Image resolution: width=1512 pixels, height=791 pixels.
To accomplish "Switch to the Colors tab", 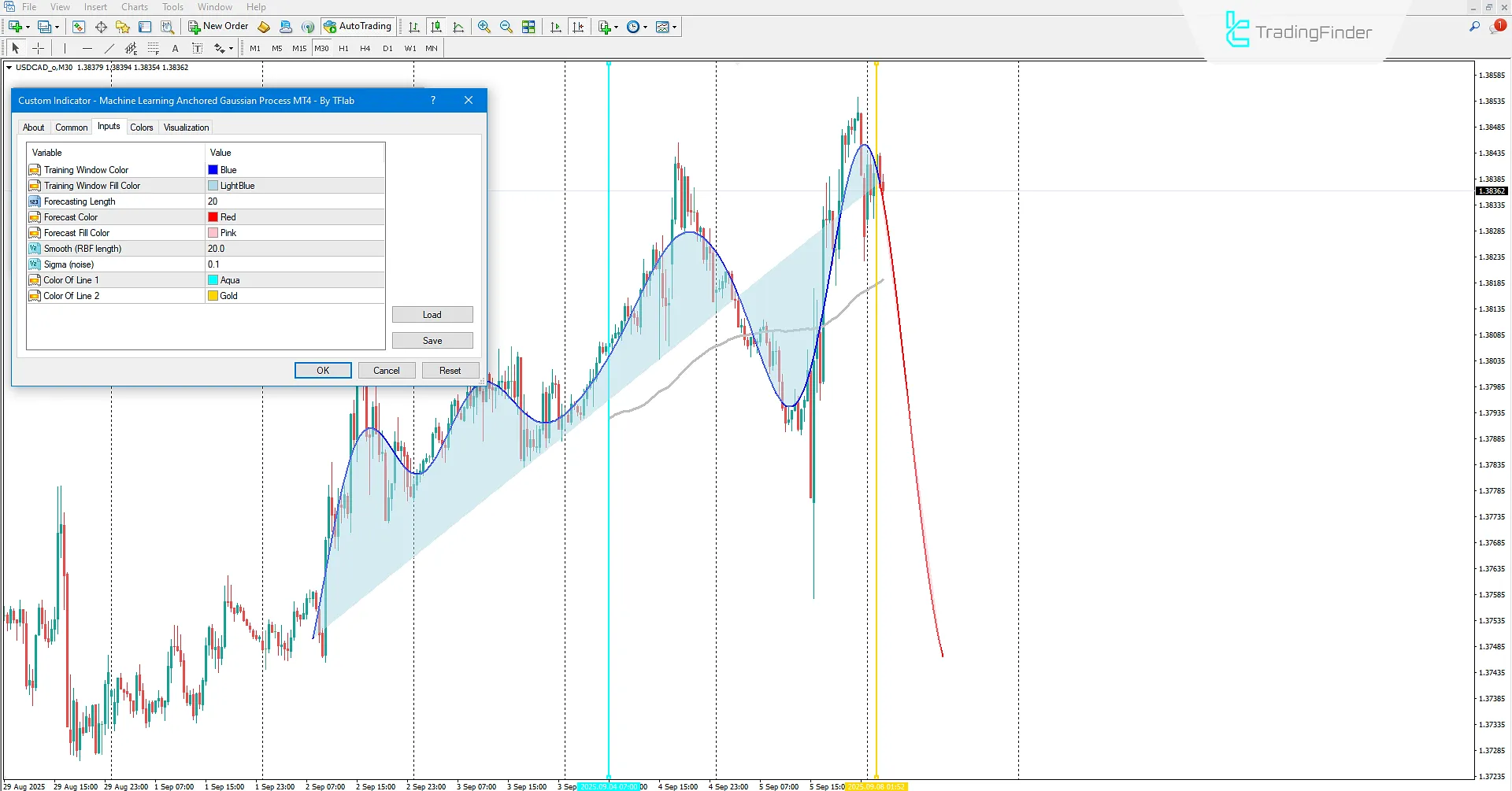I will click(x=142, y=127).
